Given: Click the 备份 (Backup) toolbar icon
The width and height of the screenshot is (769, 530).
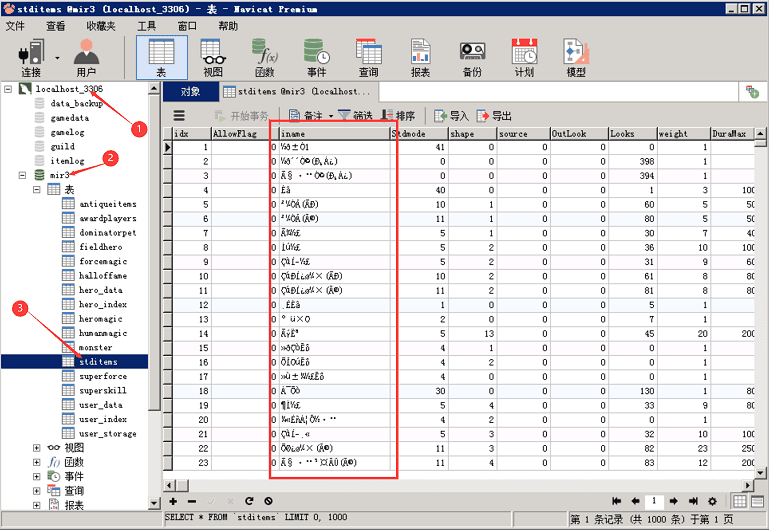Looking at the screenshot, I should (472, 57).
